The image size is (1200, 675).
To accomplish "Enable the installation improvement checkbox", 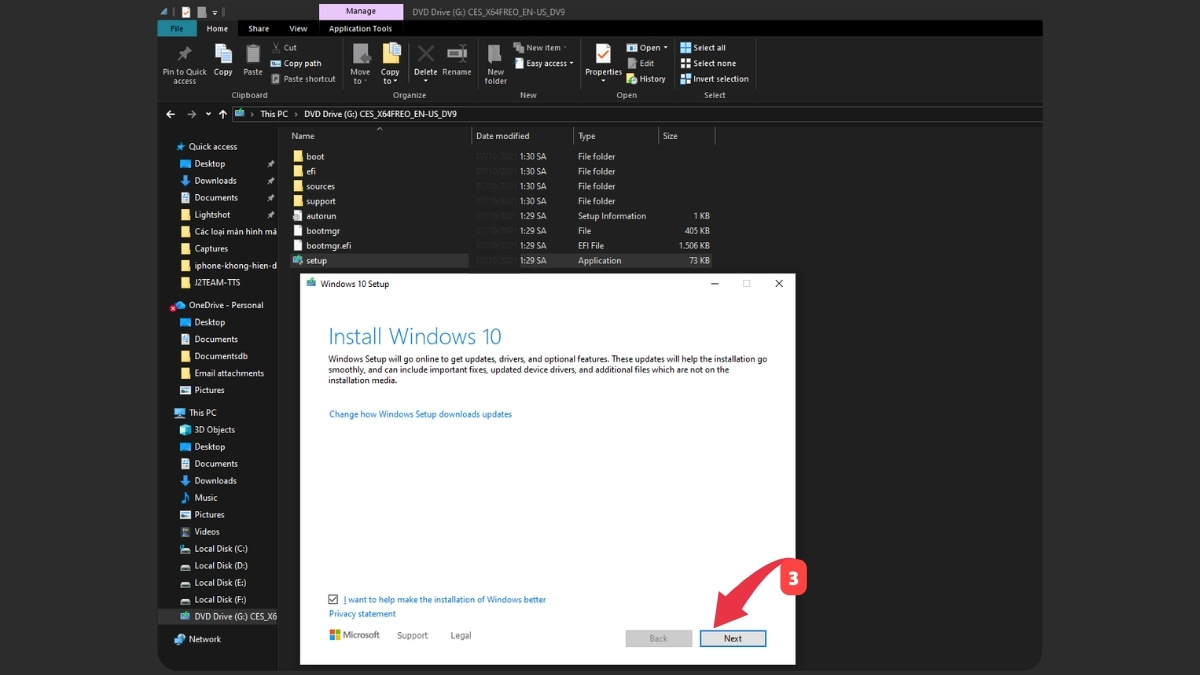I will (332, 598).
